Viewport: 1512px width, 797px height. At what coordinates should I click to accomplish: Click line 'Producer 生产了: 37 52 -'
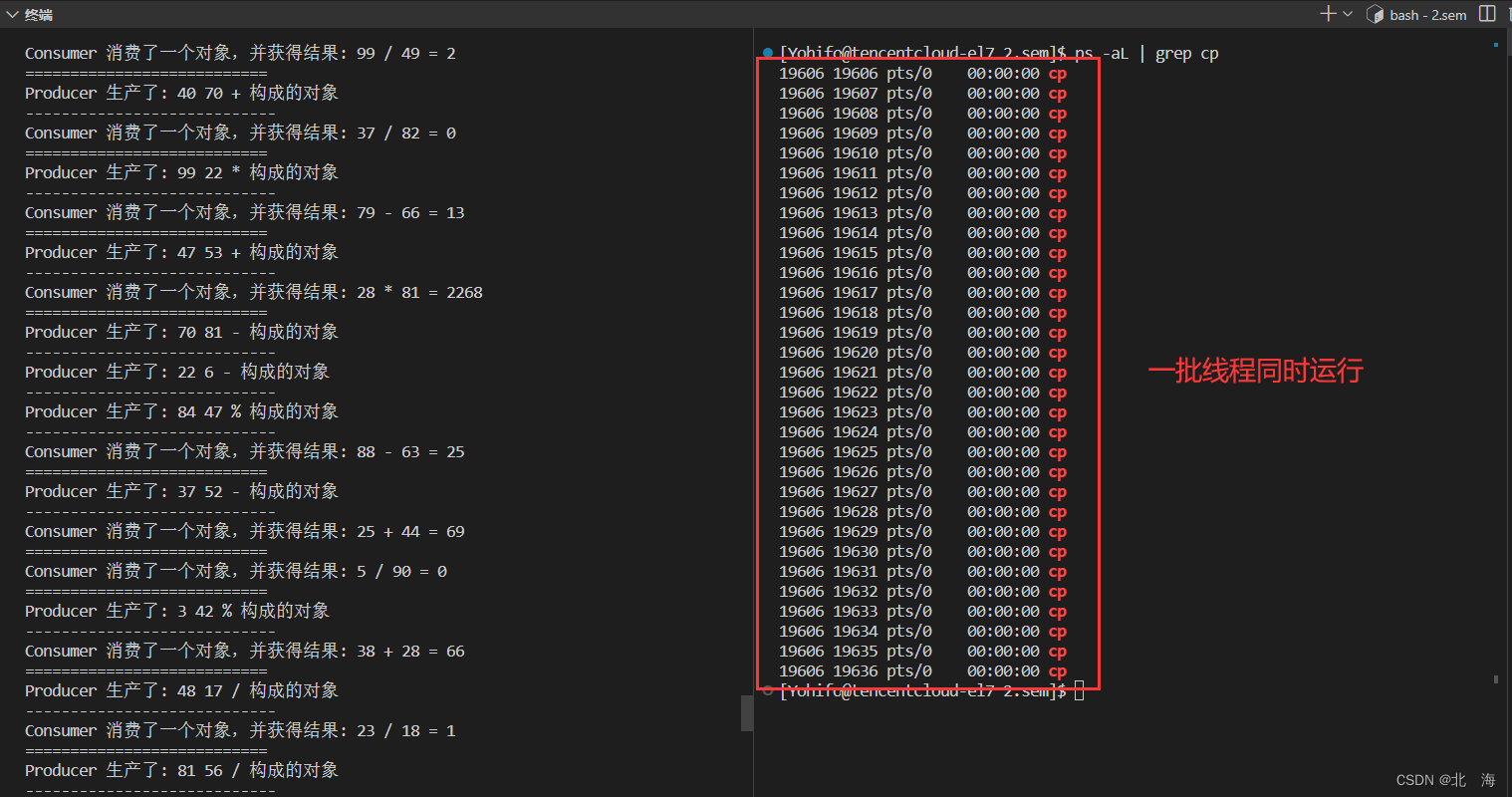coord(181,491)
